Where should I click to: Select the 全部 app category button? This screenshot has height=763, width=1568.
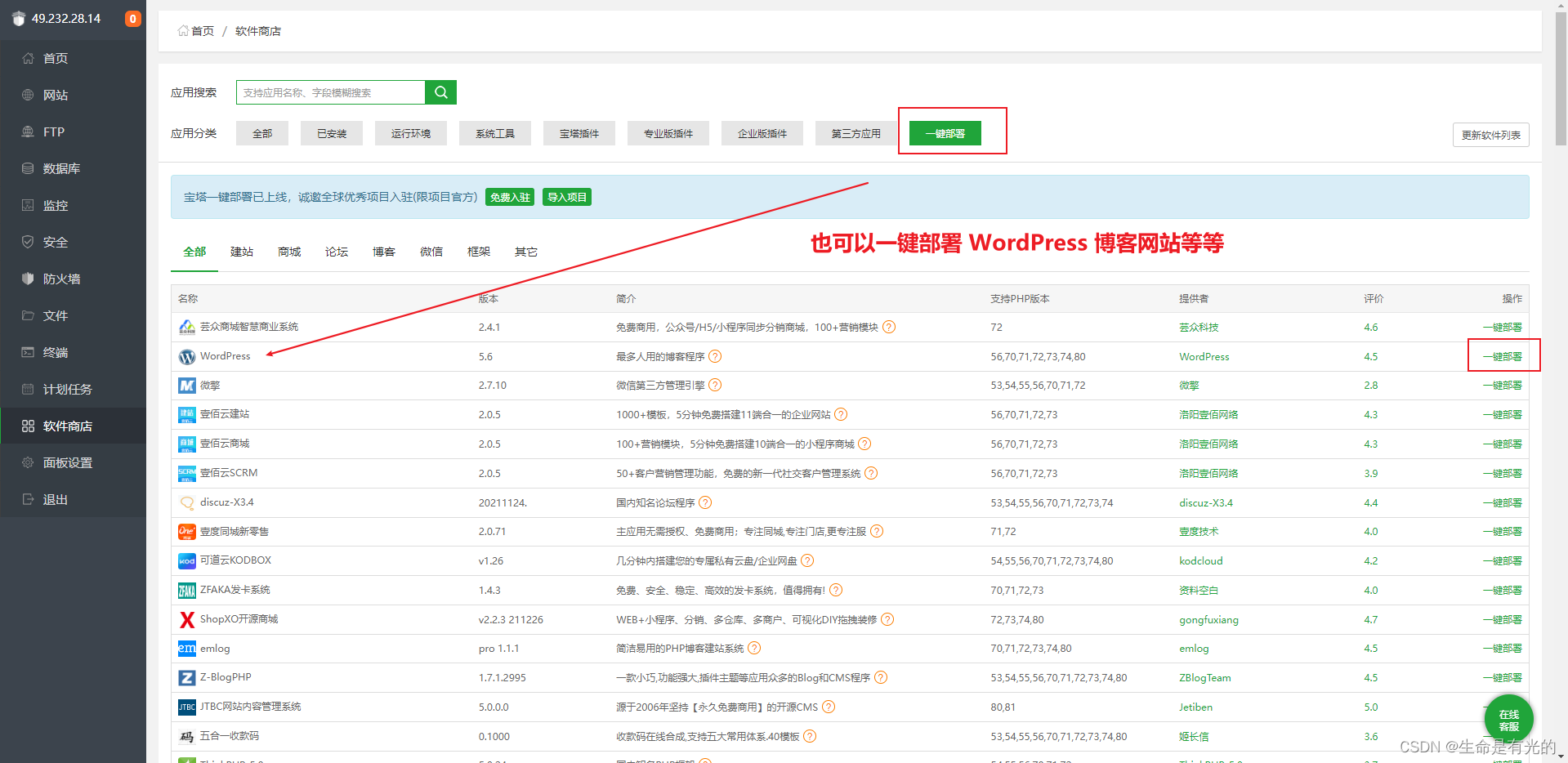262,133
